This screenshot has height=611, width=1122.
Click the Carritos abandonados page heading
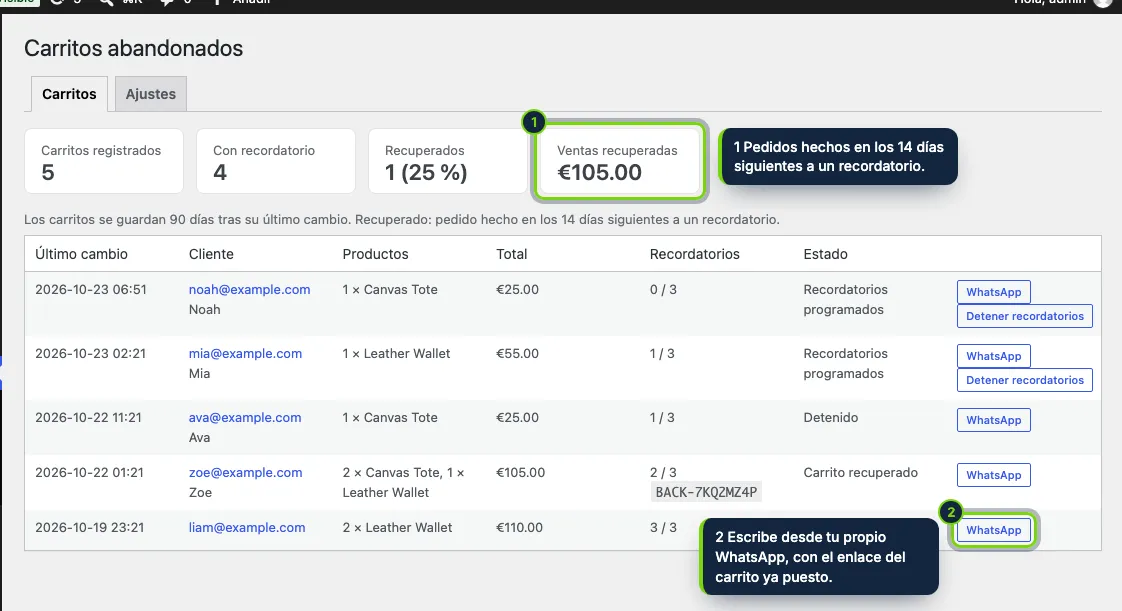[134, 48]
